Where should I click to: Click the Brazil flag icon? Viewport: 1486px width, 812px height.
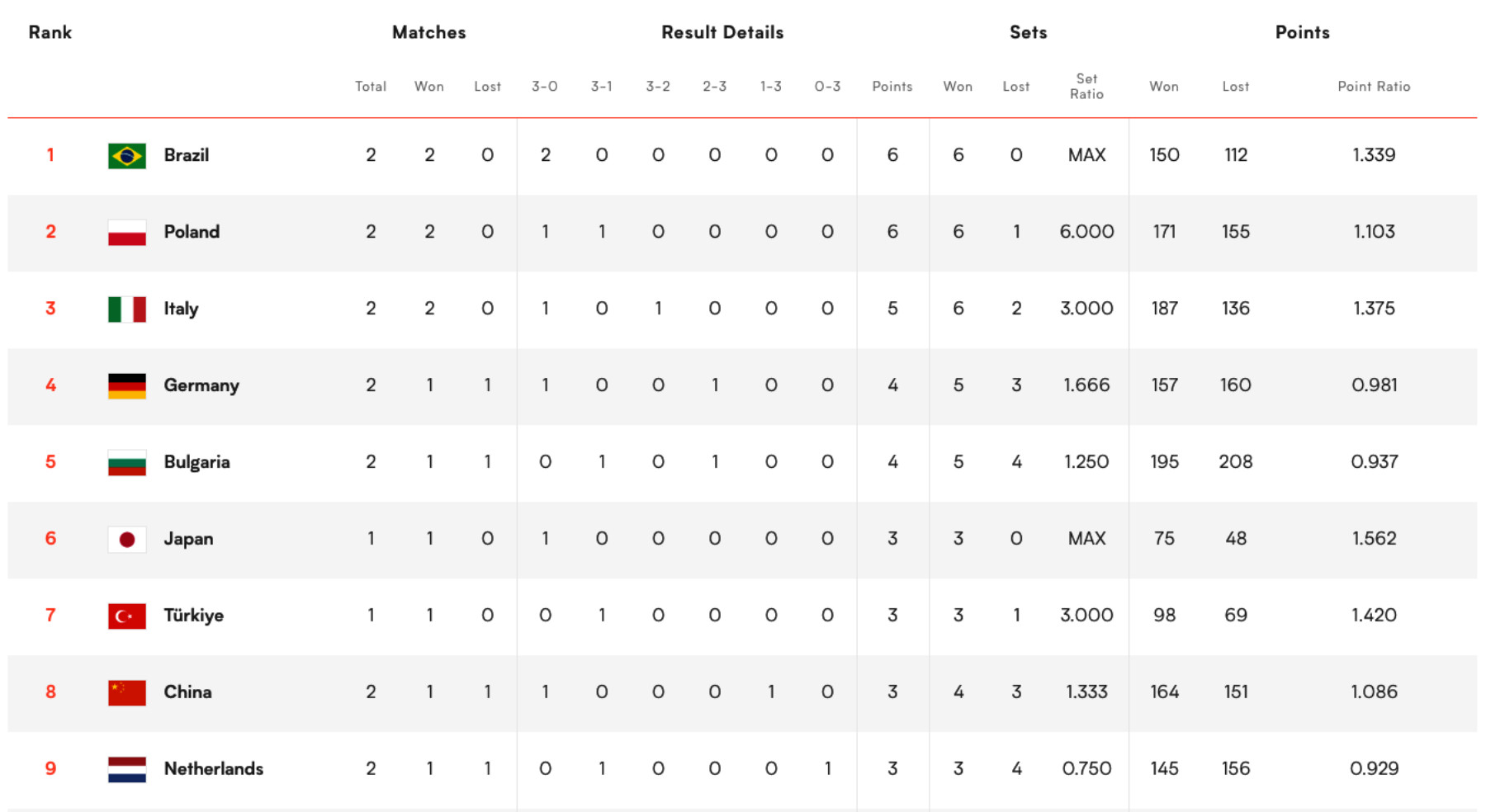pyautogui.click(x=126, y=155)
